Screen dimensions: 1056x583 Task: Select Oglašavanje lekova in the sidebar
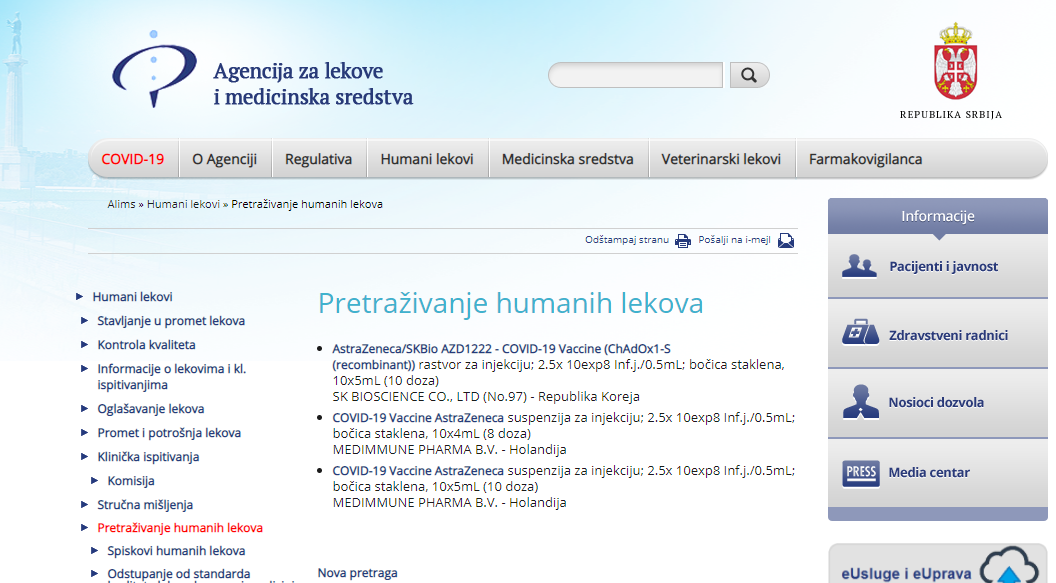coord(151,409)
